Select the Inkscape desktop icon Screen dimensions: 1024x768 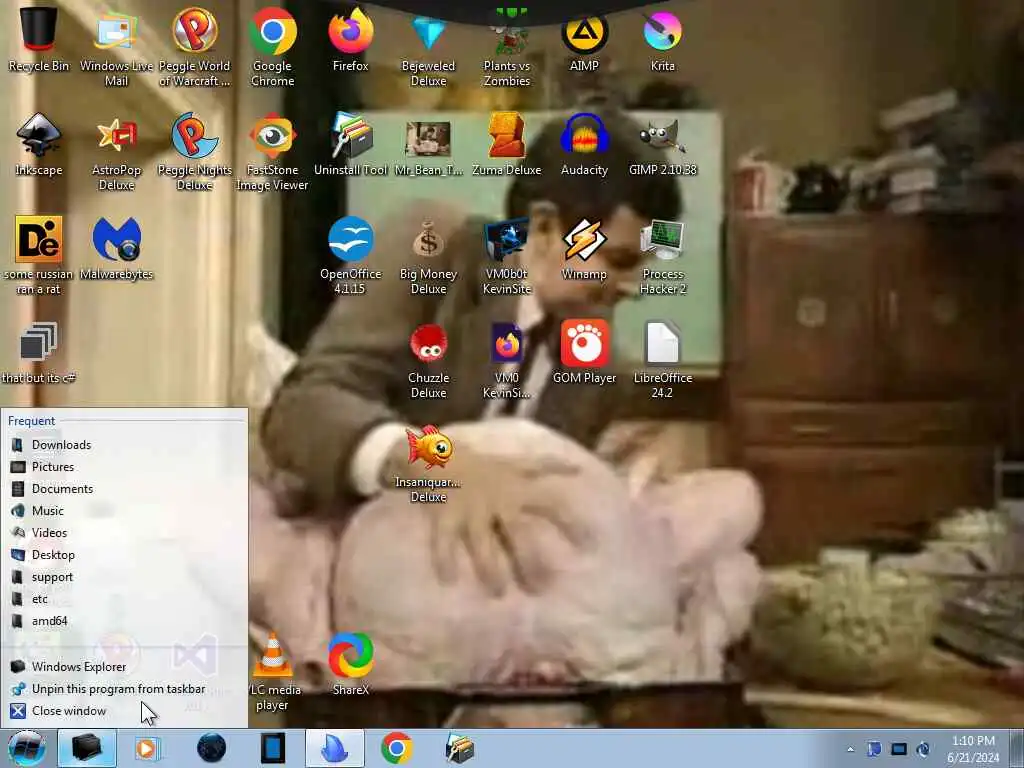coord(39,144)
